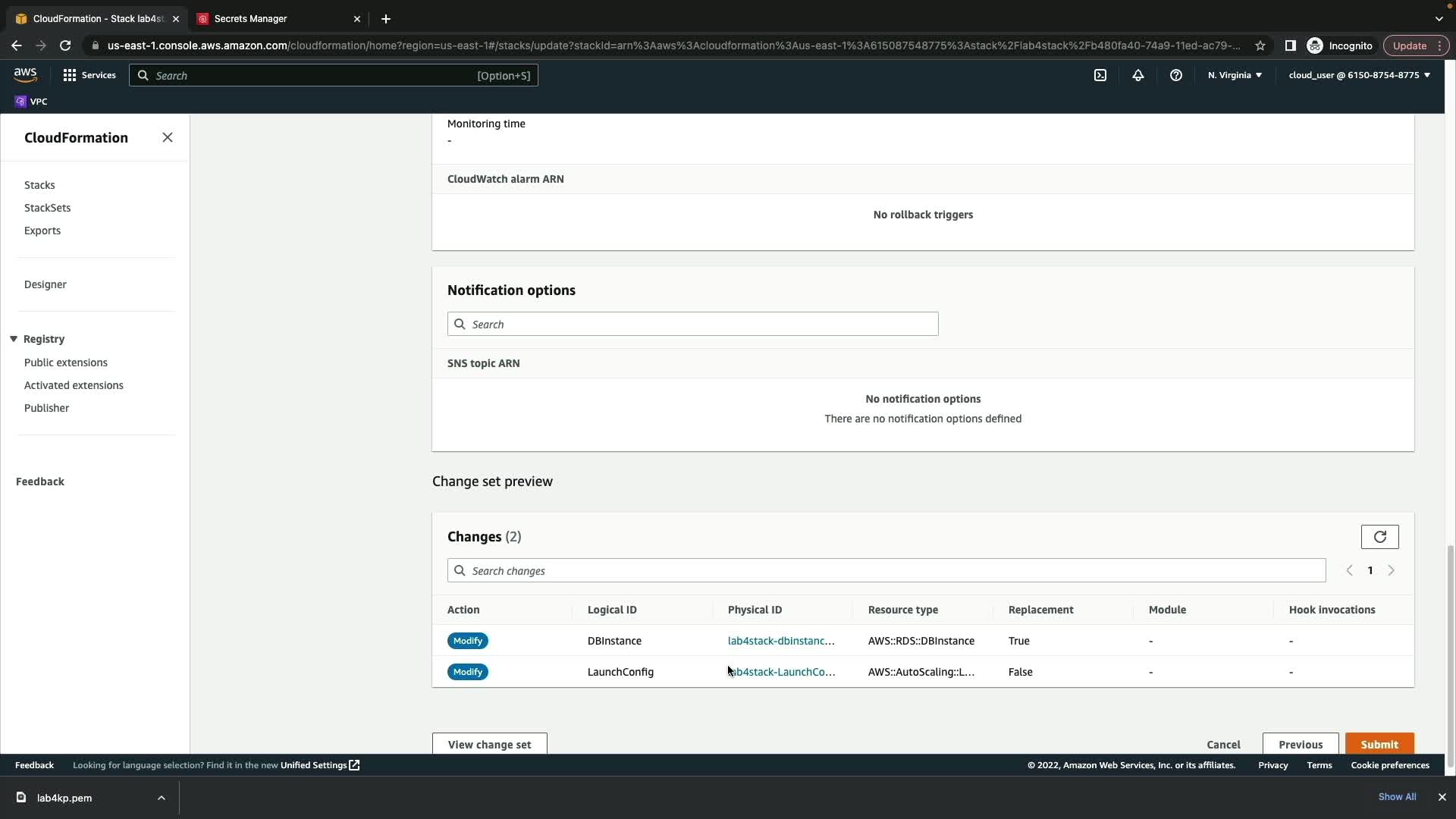This screenshot has width=1456, height=819.
Task: Click the AWS logo home icon
Action: pos(25,74)
